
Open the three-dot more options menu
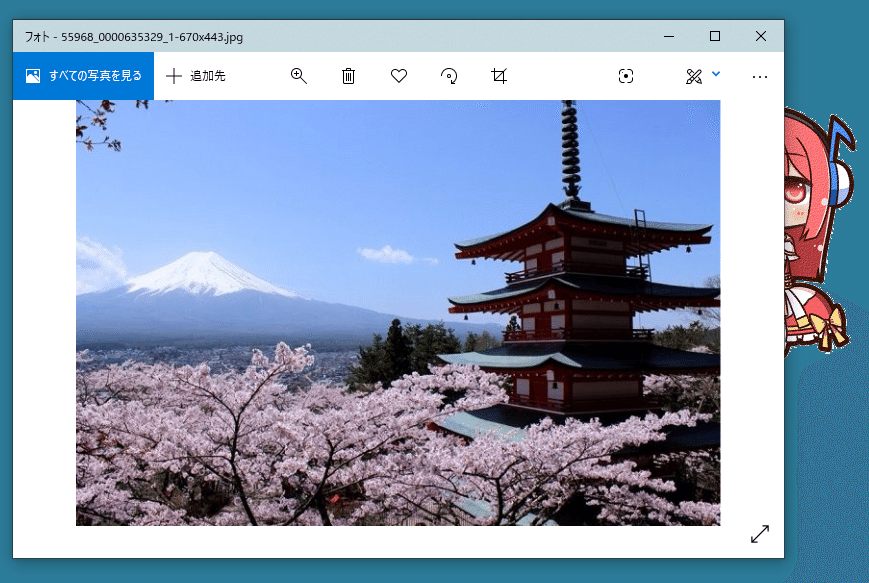[x=760, y=76]
